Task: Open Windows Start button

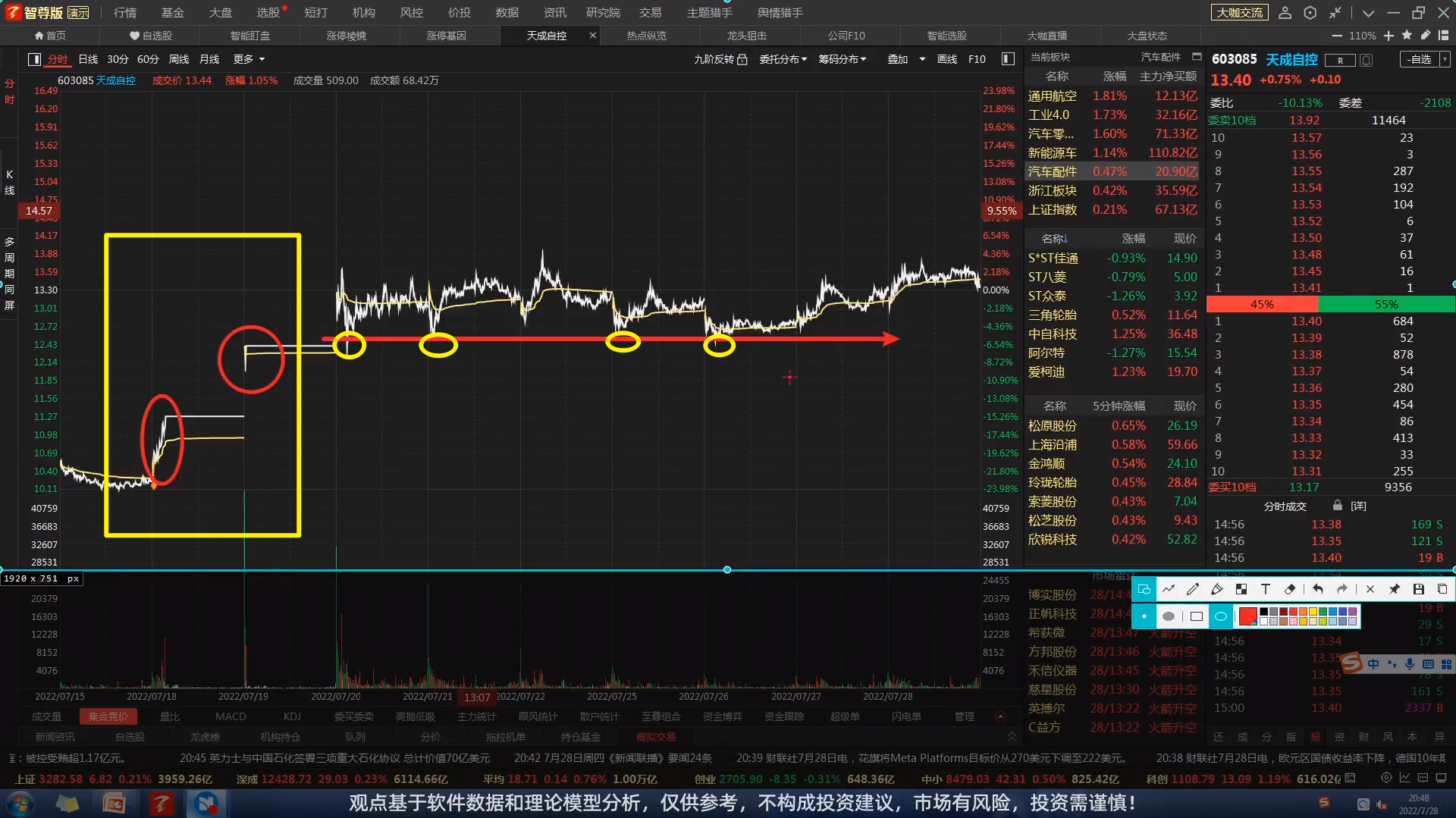Action: click(20, 804)
